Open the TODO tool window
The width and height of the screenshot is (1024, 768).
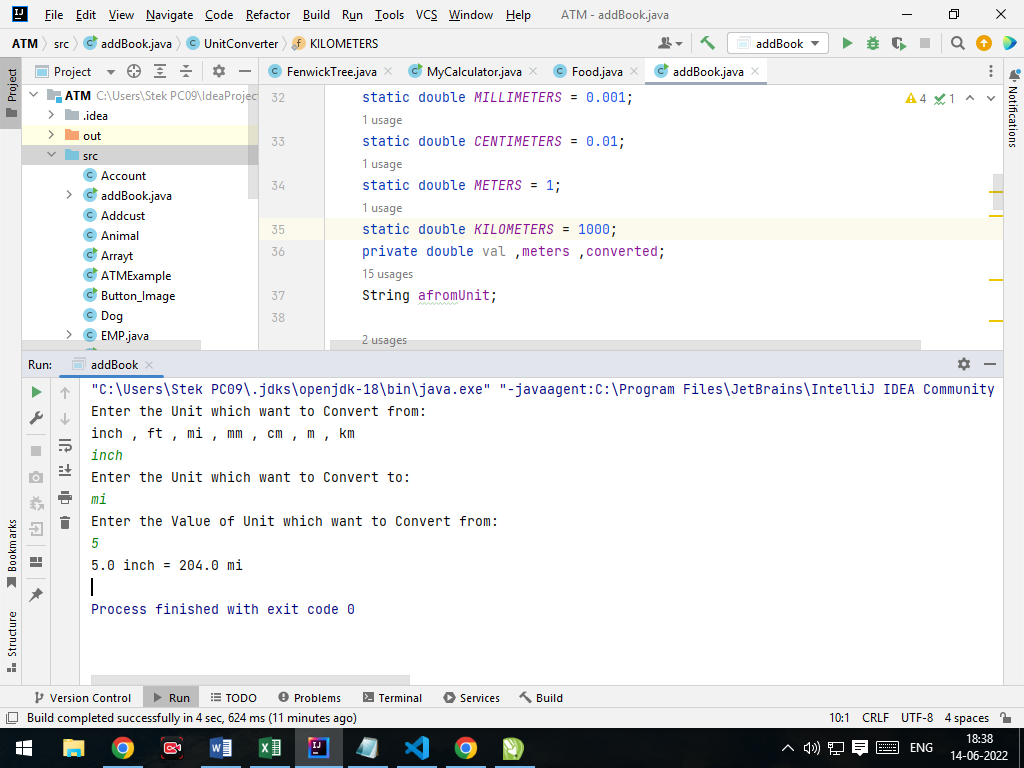click(x=232, y=697)
